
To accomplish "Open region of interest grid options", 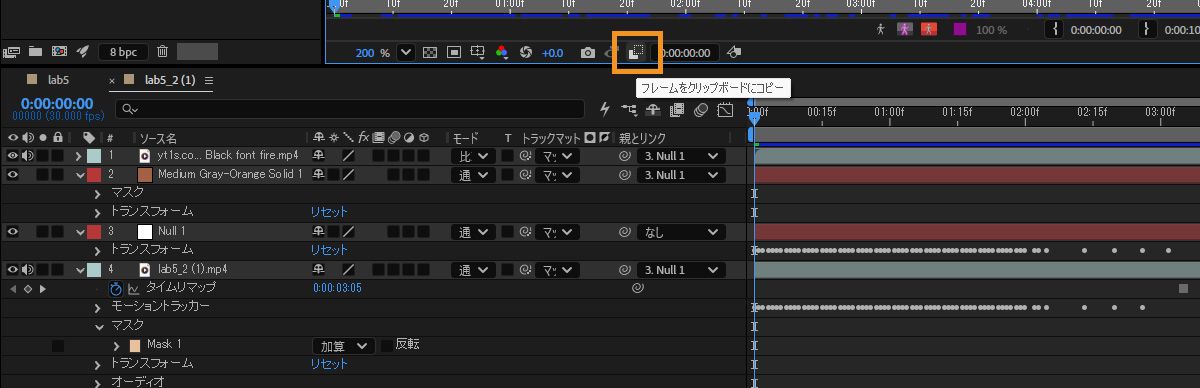I will tap(478, 52).
